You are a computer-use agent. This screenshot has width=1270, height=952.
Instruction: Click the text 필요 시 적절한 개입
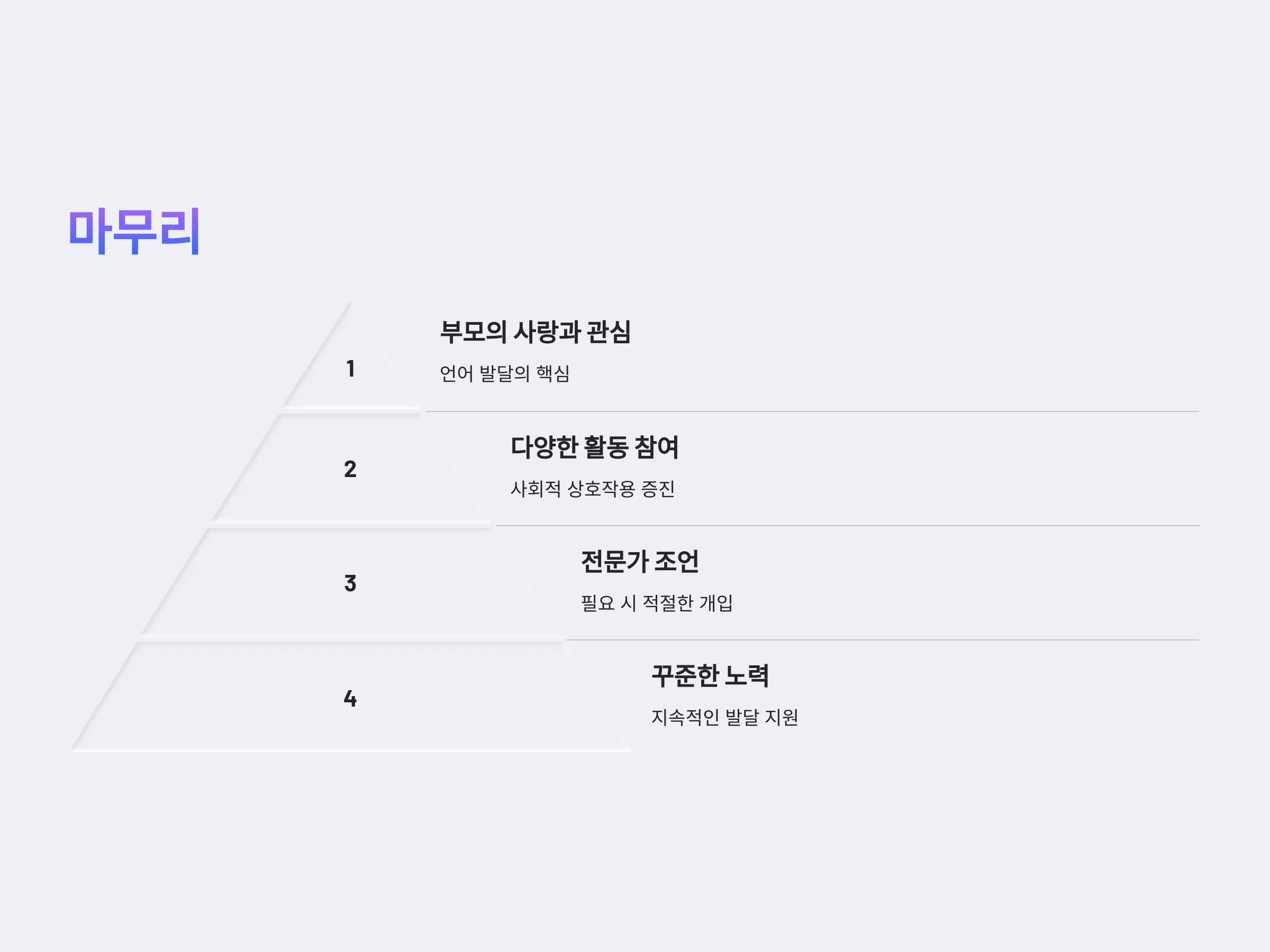(657, 603)
